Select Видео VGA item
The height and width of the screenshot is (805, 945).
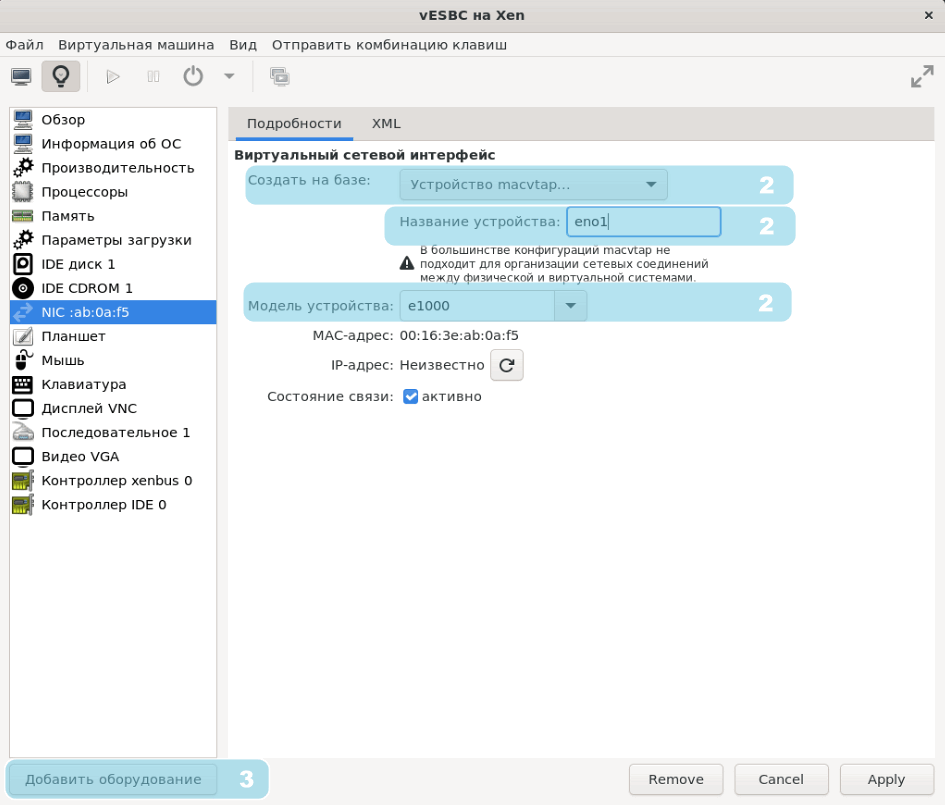click(x=113, y=457)
